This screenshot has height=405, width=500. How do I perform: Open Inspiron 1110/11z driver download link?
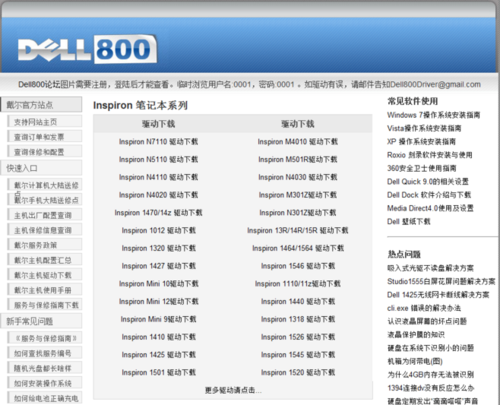[298, 284]
